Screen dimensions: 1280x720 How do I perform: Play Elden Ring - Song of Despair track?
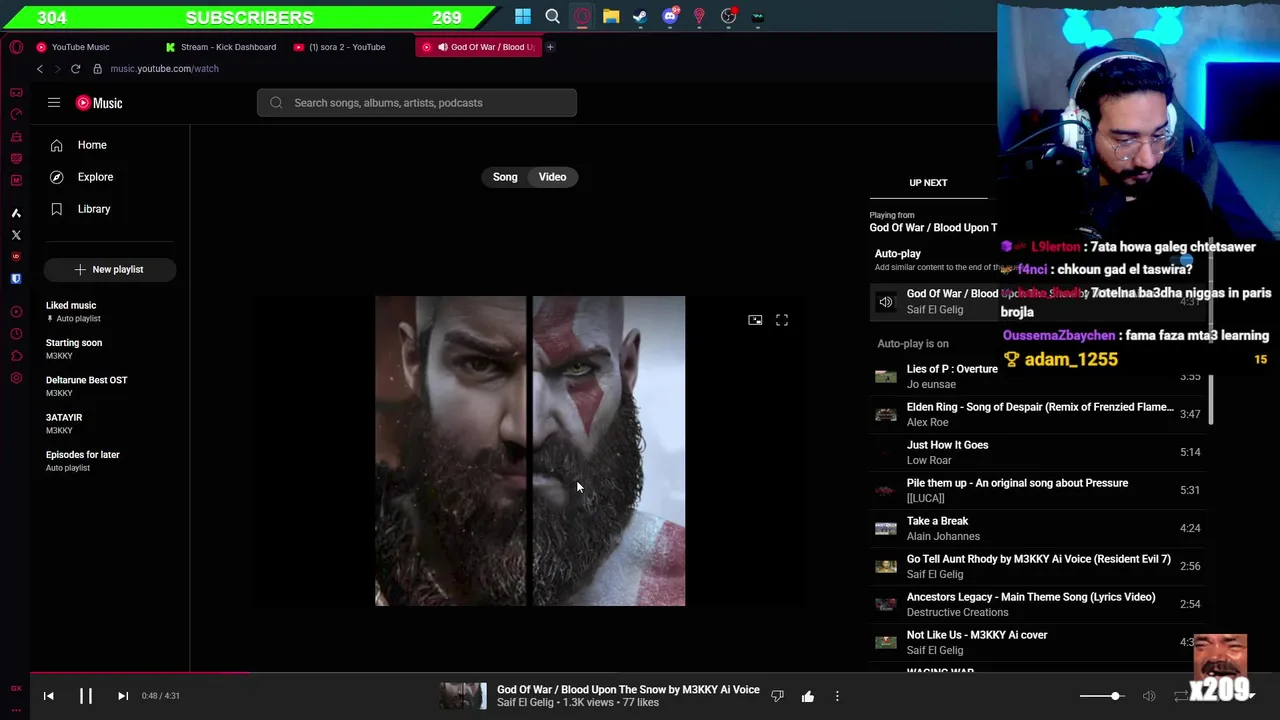1038,414
